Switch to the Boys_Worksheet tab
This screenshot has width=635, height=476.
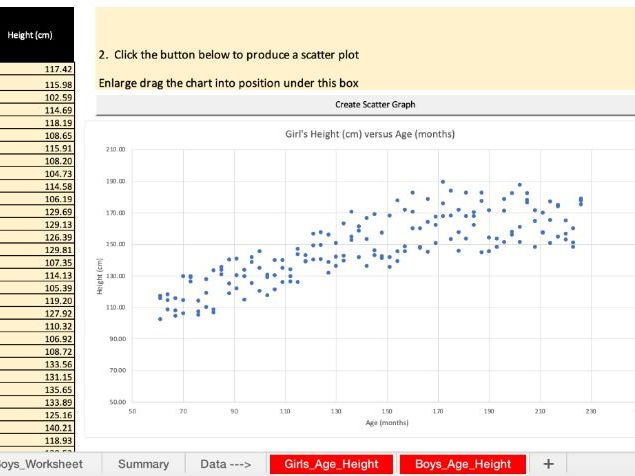[x=40, y=464]
